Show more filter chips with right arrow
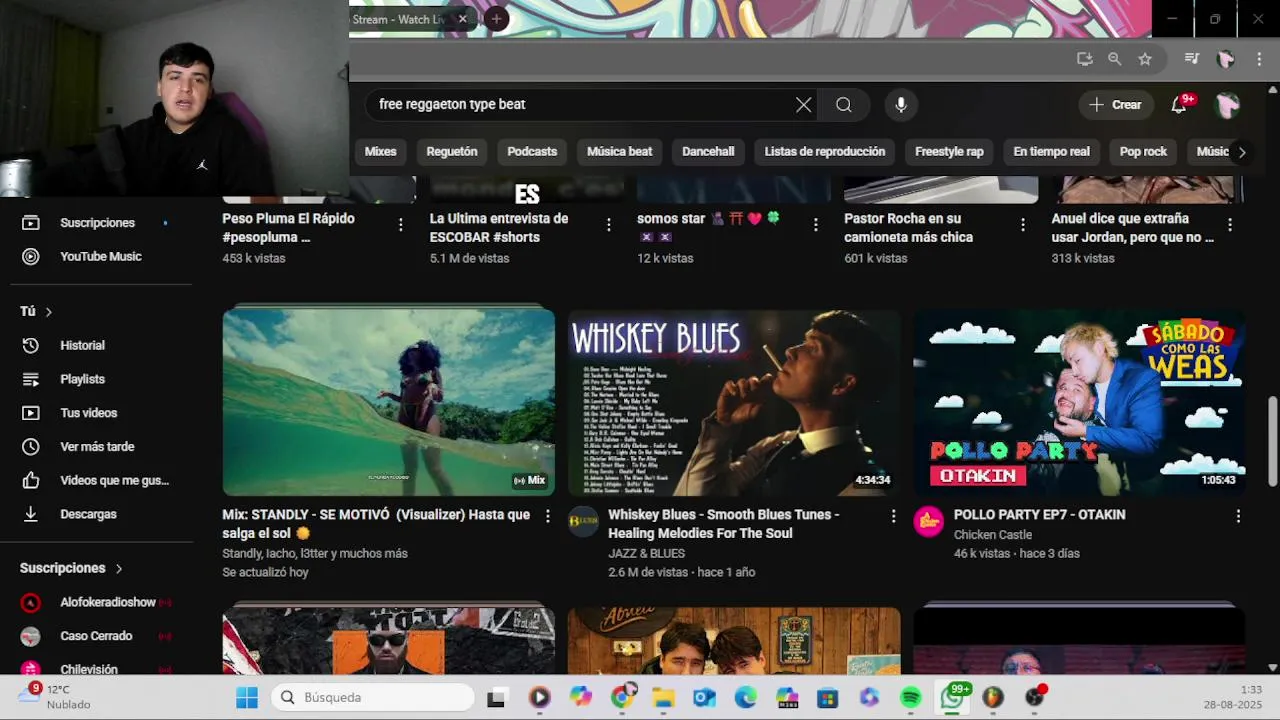This screenshot has height=720, width=1280. point(1241,152)
